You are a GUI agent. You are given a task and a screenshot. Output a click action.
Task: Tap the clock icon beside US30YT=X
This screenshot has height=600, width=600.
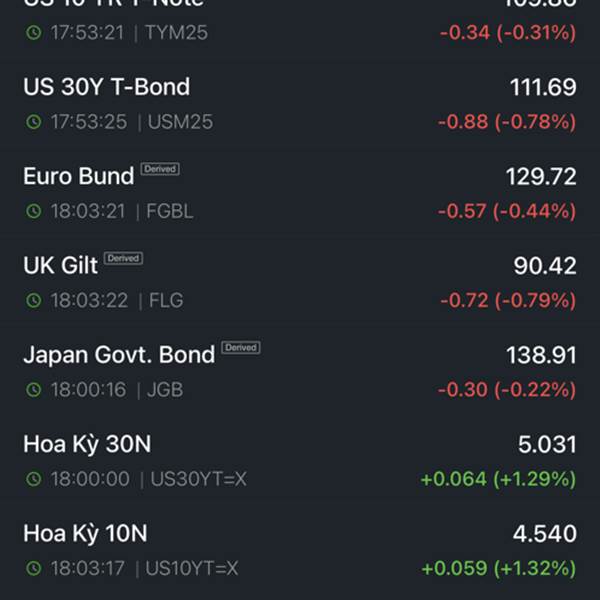[x=34, y=479]
